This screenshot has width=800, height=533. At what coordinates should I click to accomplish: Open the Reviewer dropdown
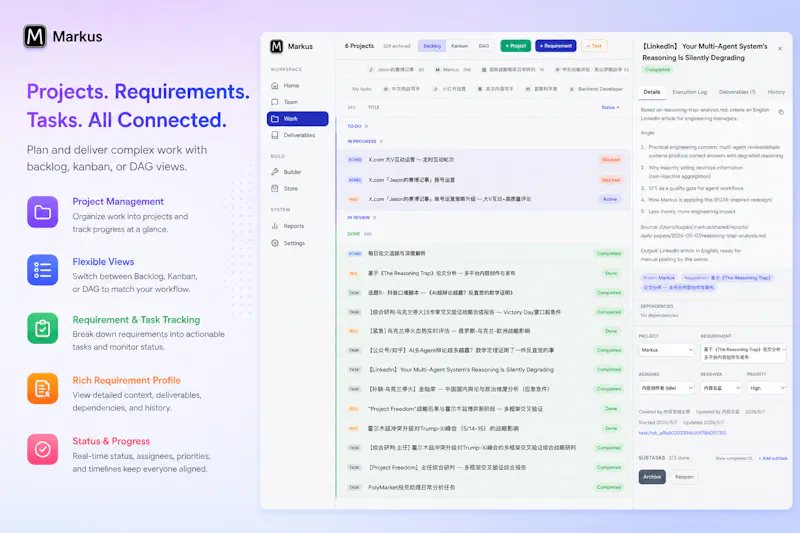[x=720, y=388]
